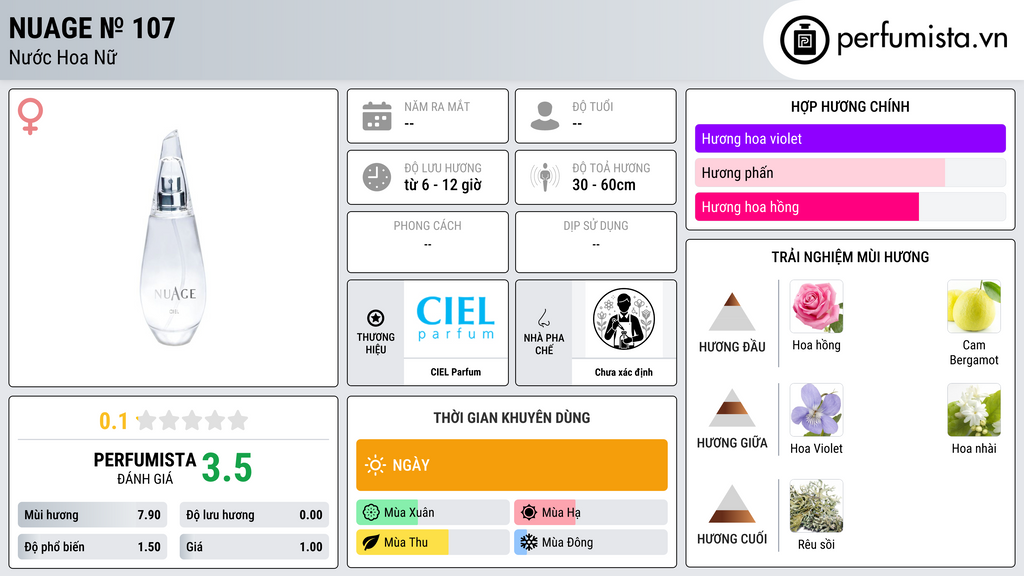Click the Hương đầu pyramid icon
The width and height of the screenshot is (1024, 576).
(x=732, y=312)
